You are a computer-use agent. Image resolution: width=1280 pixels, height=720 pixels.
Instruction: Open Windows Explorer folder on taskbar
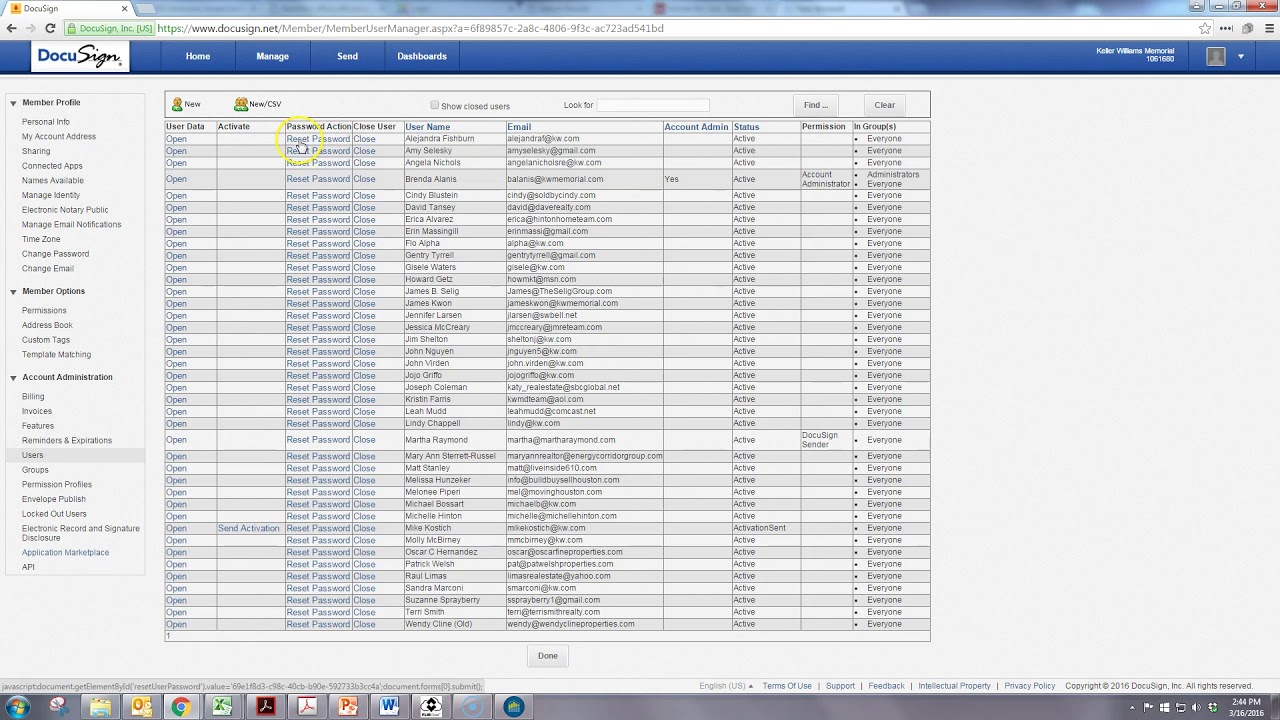click(x=100, y=707)
